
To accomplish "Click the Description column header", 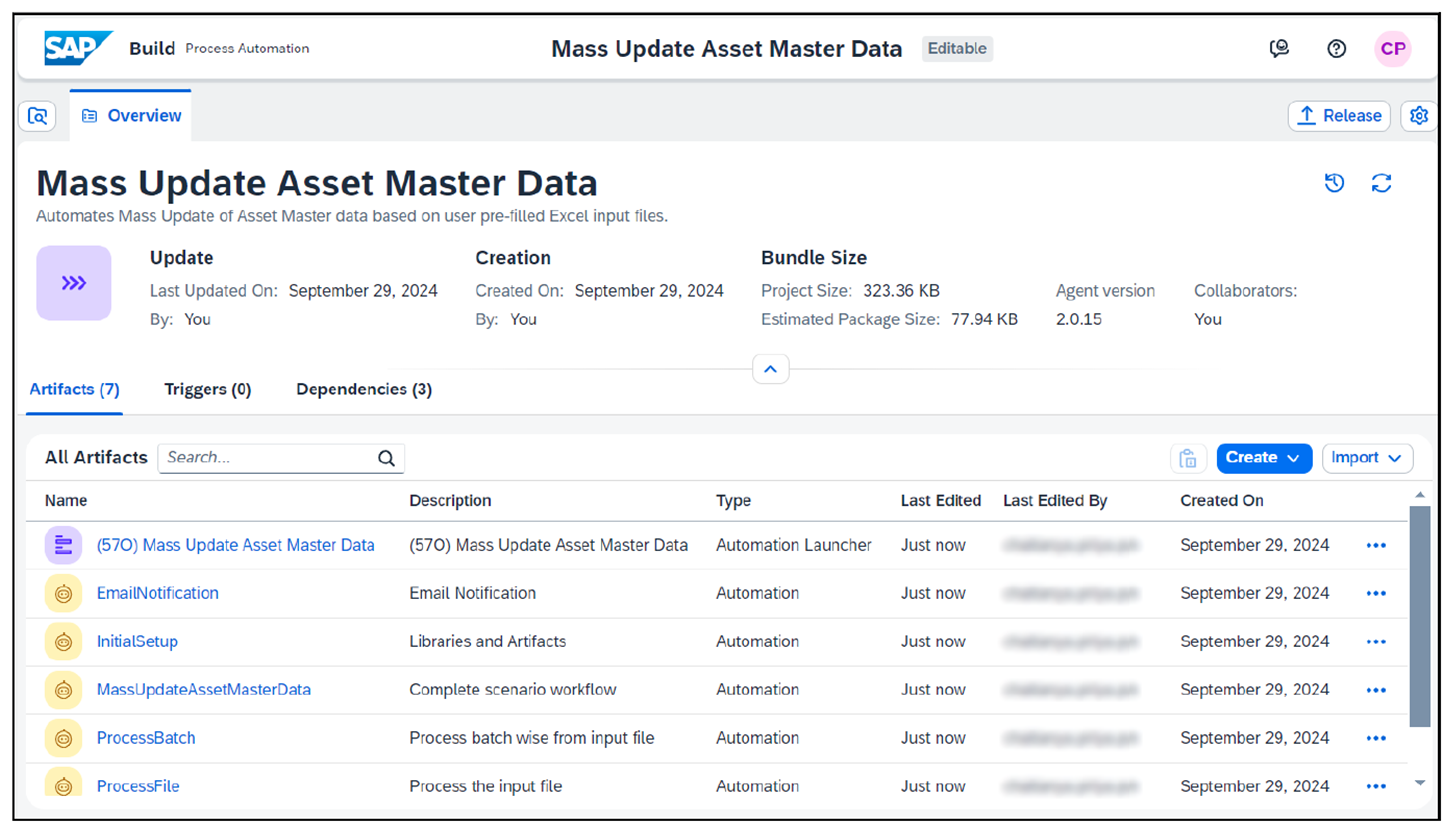I will tap(450, 500).
